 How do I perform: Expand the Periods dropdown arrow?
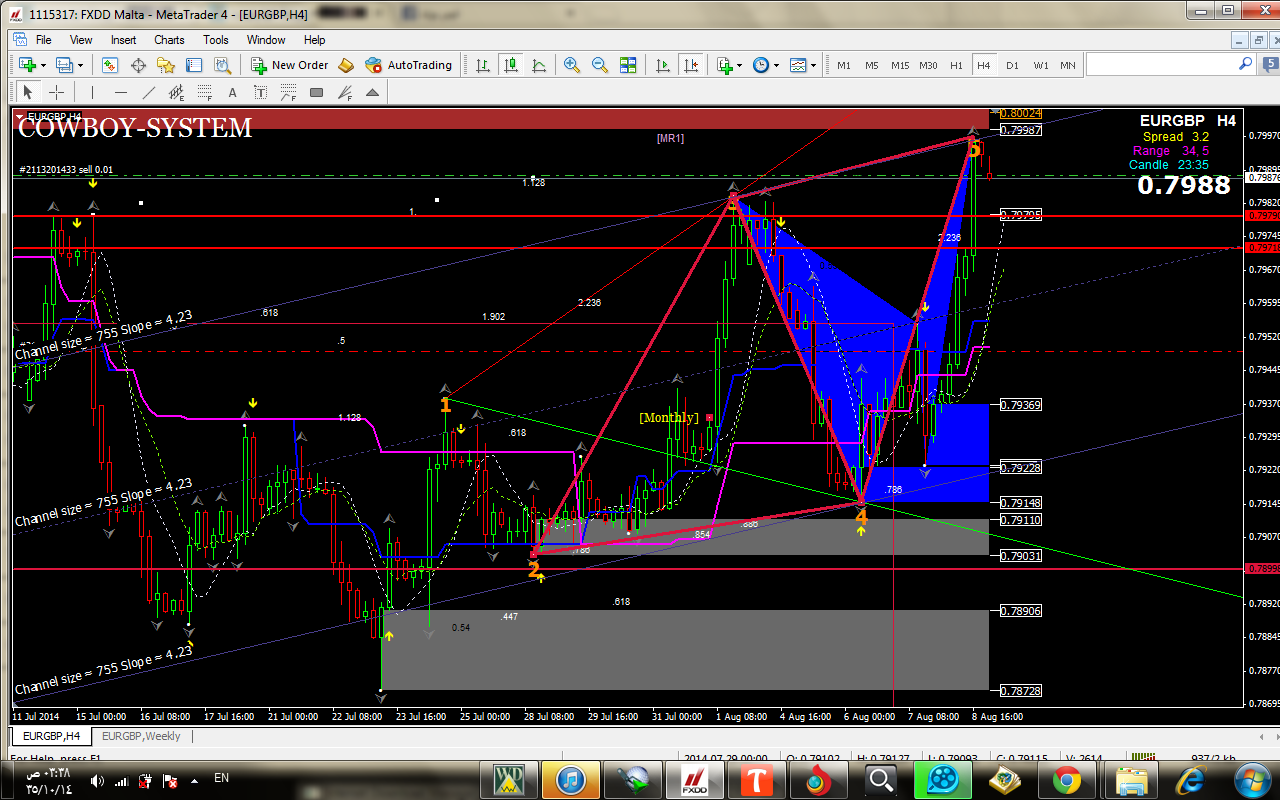click(x=777, y=65)
